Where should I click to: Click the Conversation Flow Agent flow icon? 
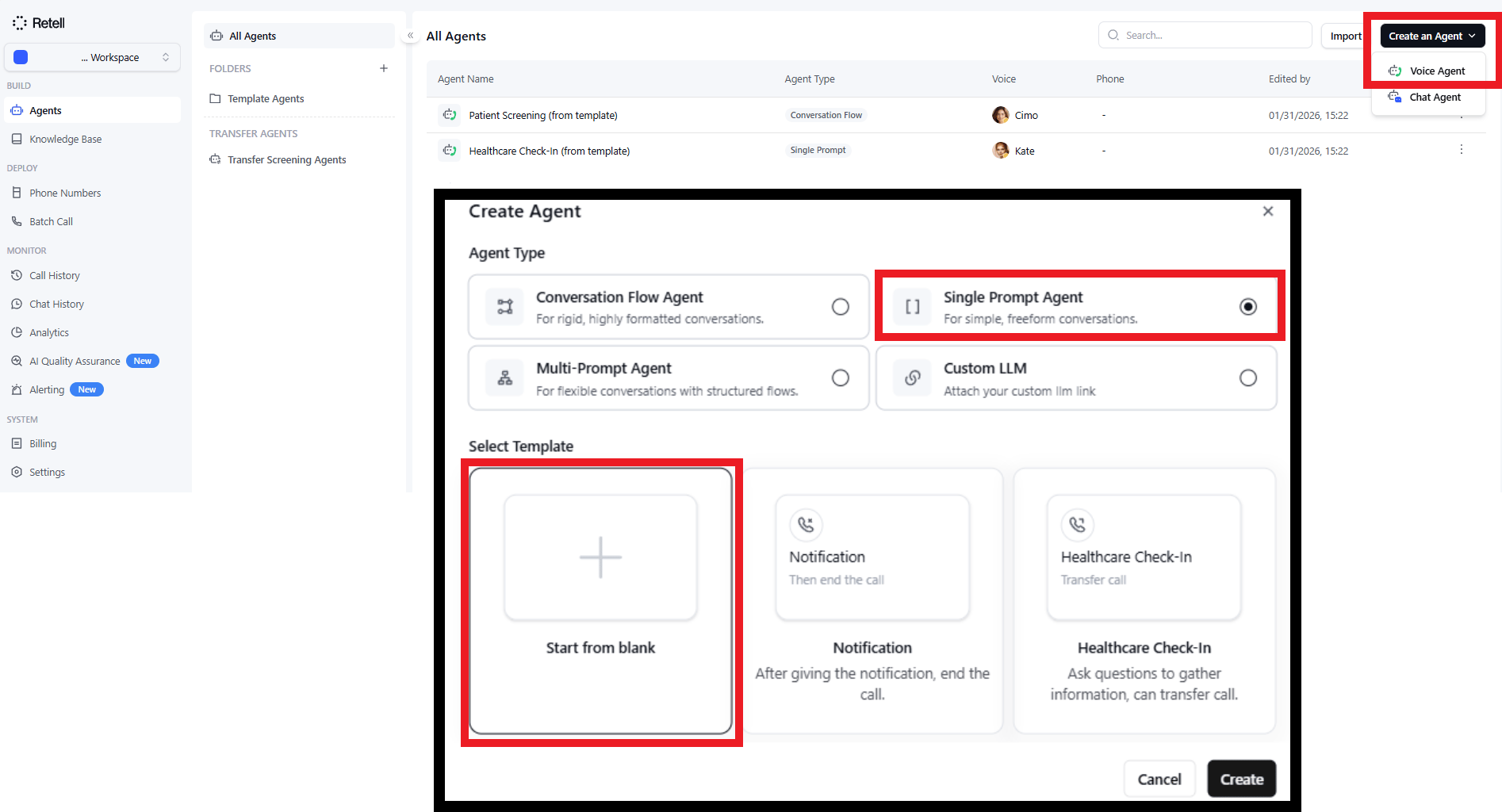(505, 307)
